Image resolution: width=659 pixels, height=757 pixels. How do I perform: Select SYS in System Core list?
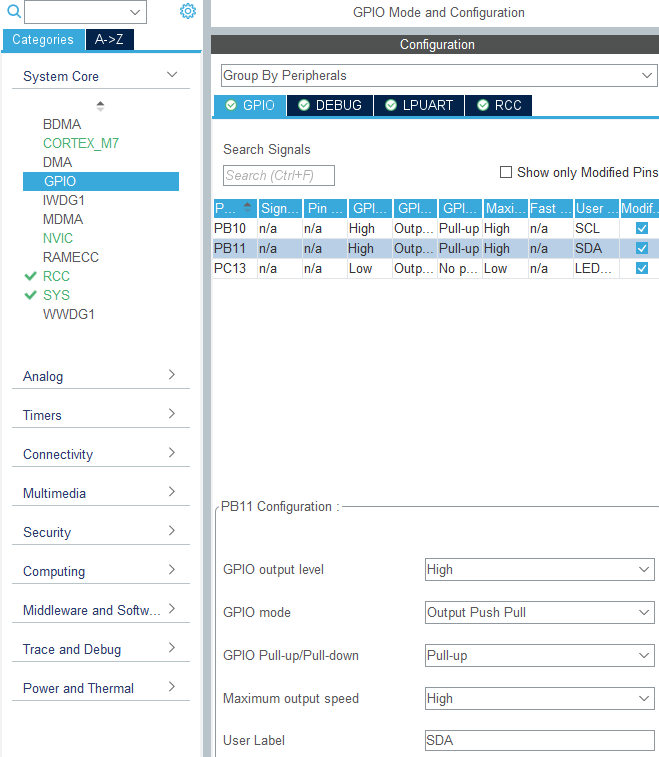[56, 295]
